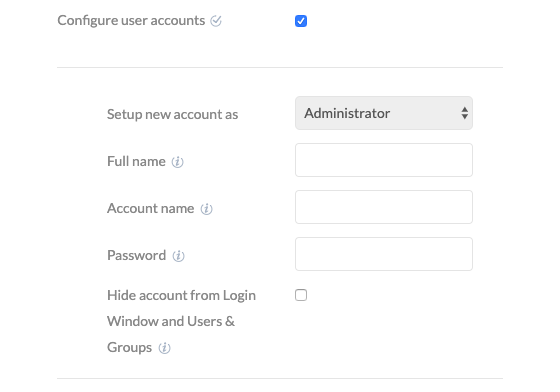Open the Setup new account as dropdown
The width and height of the screenshot is (560, 392).
(384, 113)
